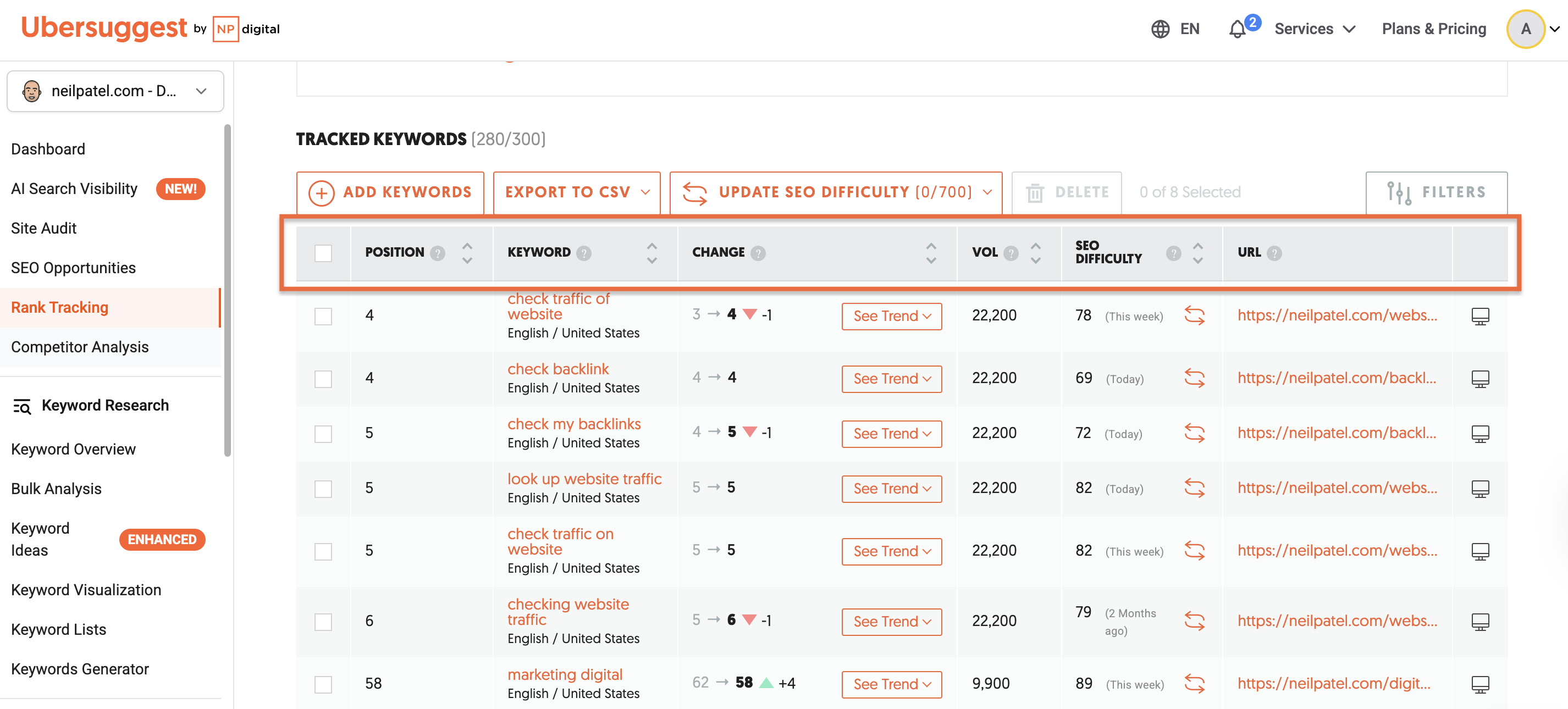
Task: Open account menu chevron next to avatar
Action: (x=1554, y=29)
